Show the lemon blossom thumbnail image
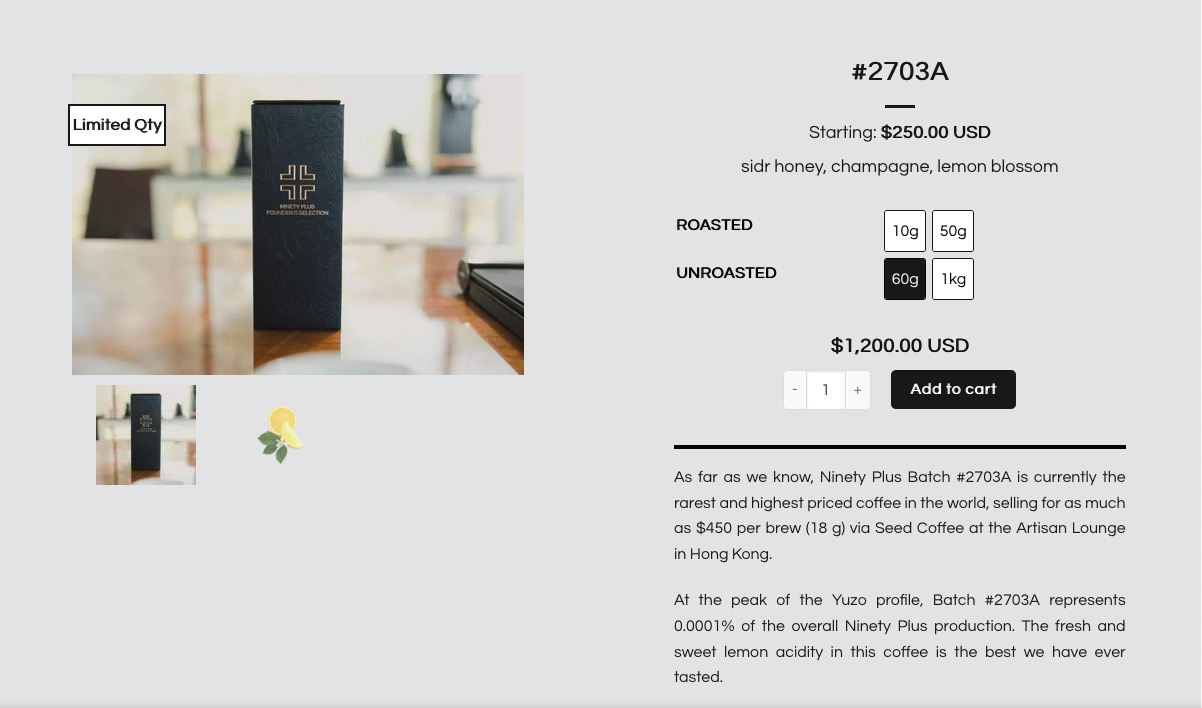 pyautogui.click(x=281, y=435)
